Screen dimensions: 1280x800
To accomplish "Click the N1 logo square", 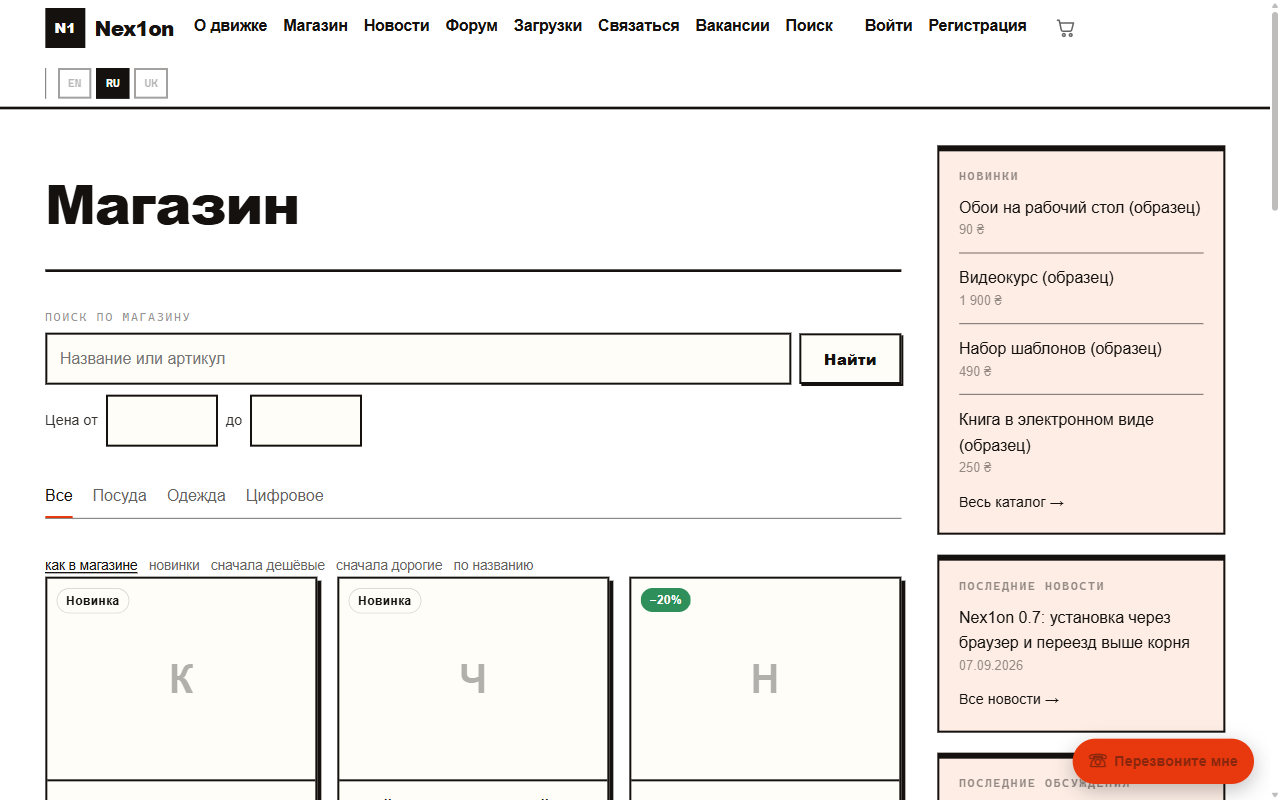I will tap(65, 28).
